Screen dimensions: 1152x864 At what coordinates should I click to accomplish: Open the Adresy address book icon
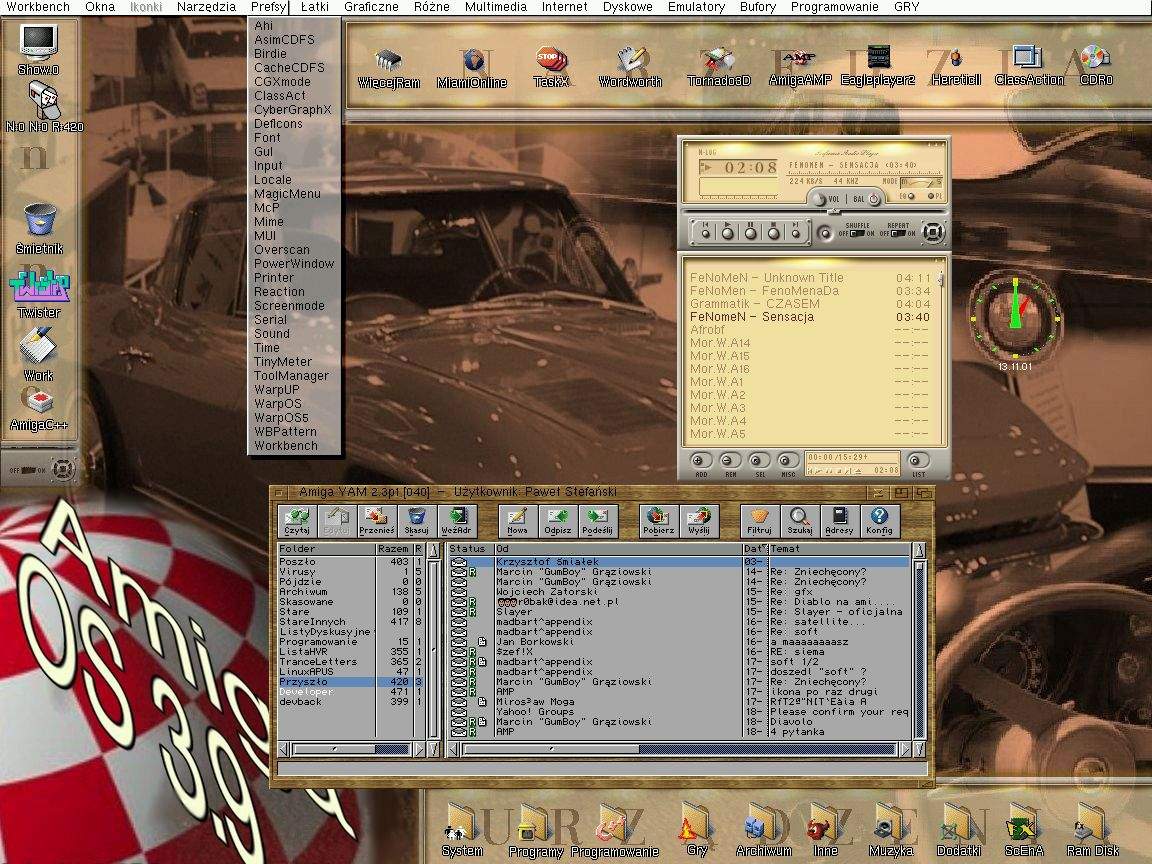pyautogui.click(x=839, y=521)
